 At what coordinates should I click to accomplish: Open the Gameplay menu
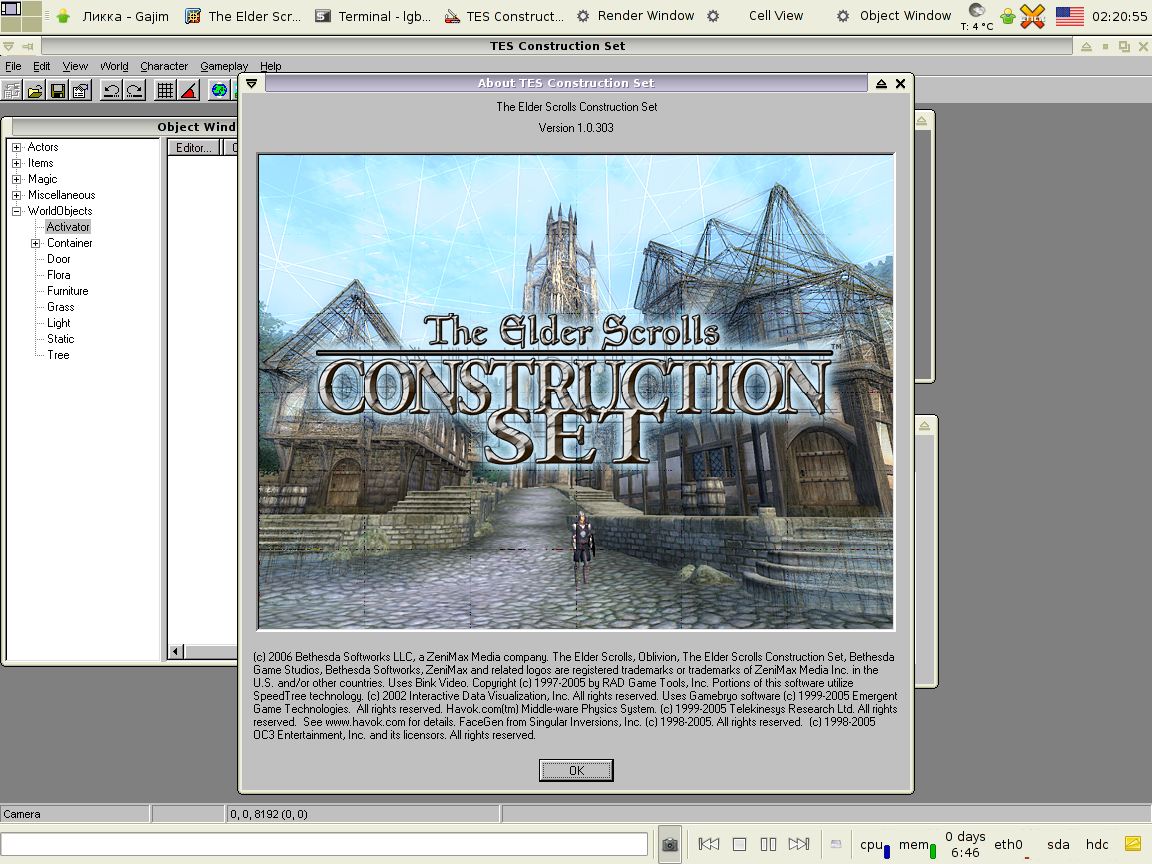(x=224, y=66)
